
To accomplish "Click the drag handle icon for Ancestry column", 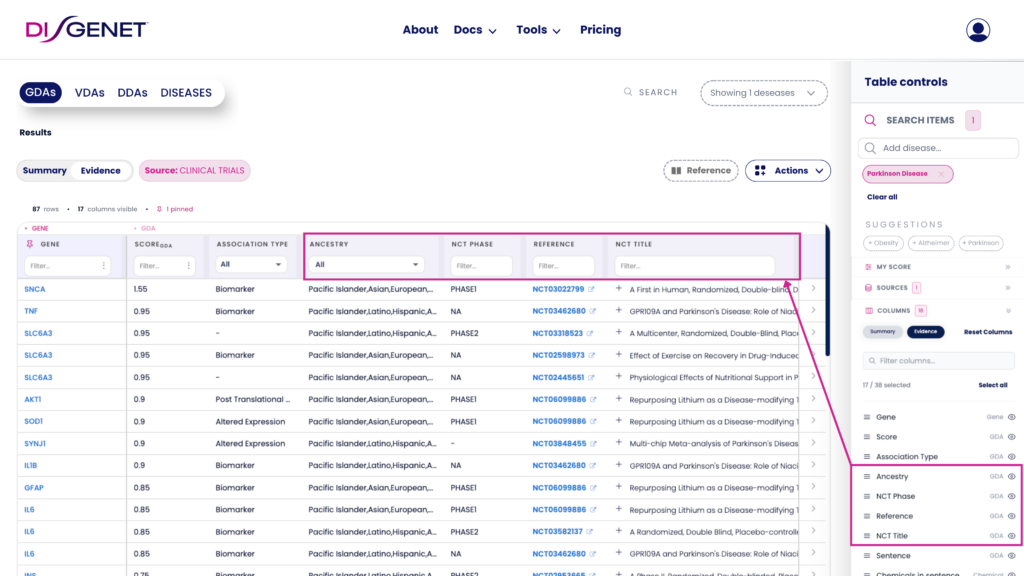I will 867,476.
